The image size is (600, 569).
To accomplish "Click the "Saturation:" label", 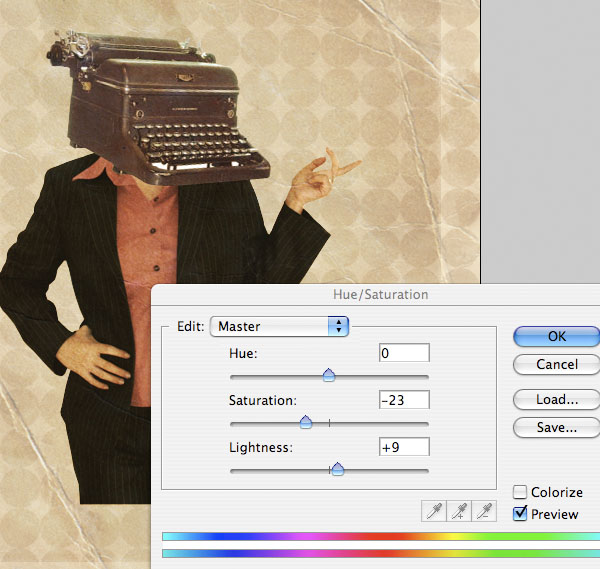I will click(x=263, y=400).
